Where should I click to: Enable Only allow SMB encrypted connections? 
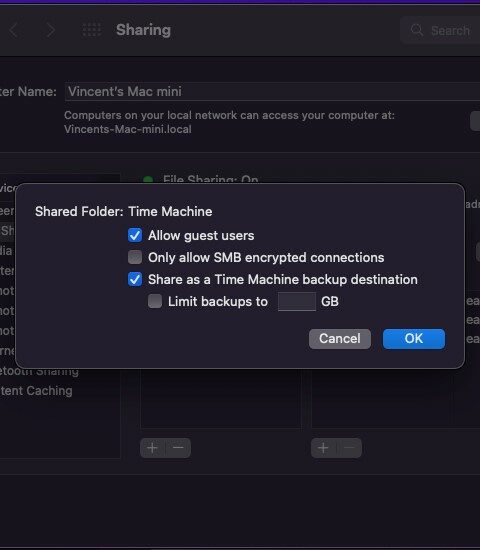click(135, 257)
